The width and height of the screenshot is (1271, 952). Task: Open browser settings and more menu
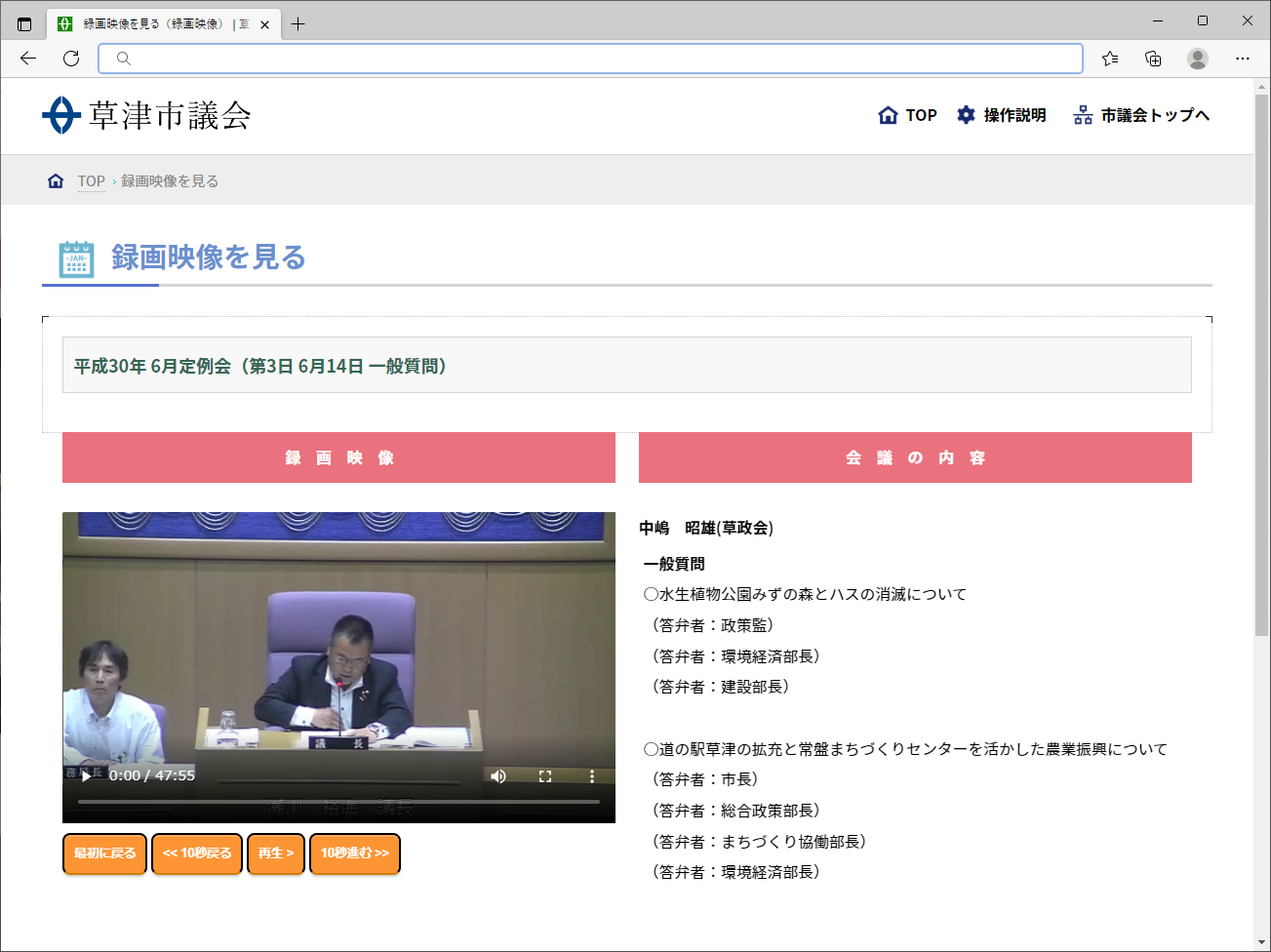pos(1243,59)
